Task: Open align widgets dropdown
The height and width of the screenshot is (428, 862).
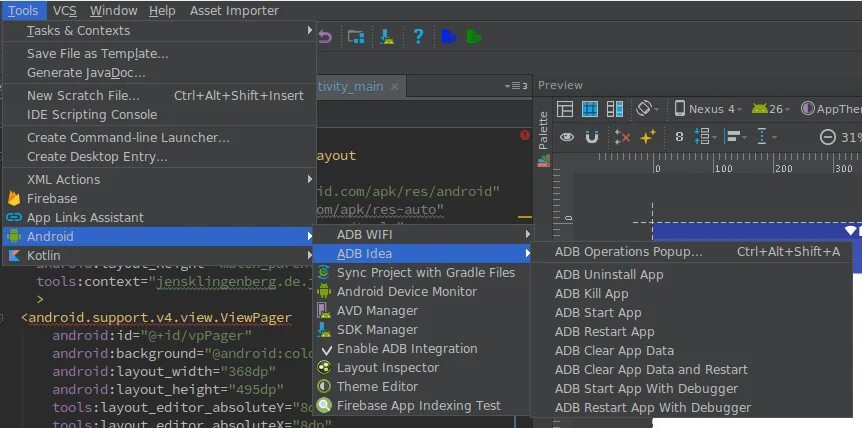Action: coord(735,137)
